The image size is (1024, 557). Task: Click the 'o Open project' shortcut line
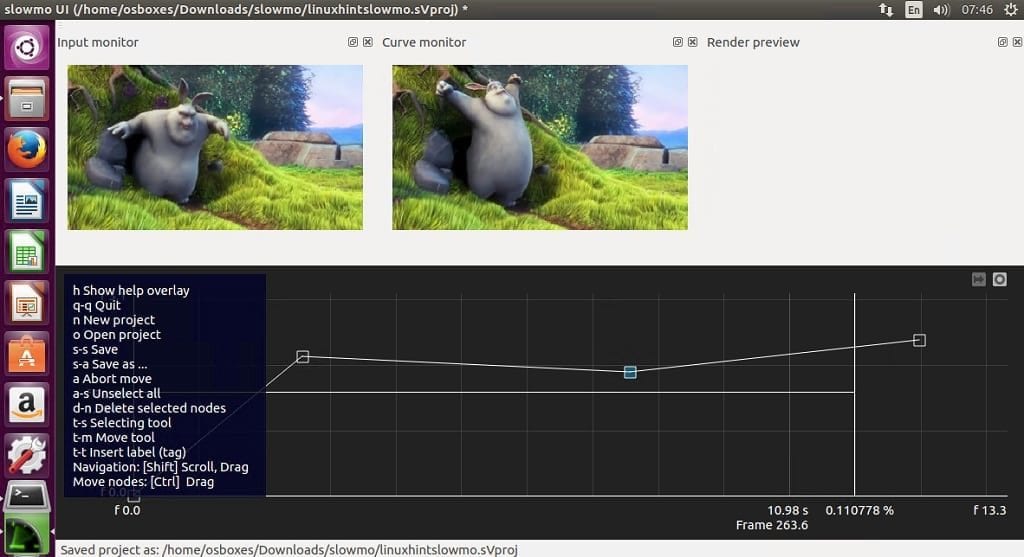[x=117, y=334]
